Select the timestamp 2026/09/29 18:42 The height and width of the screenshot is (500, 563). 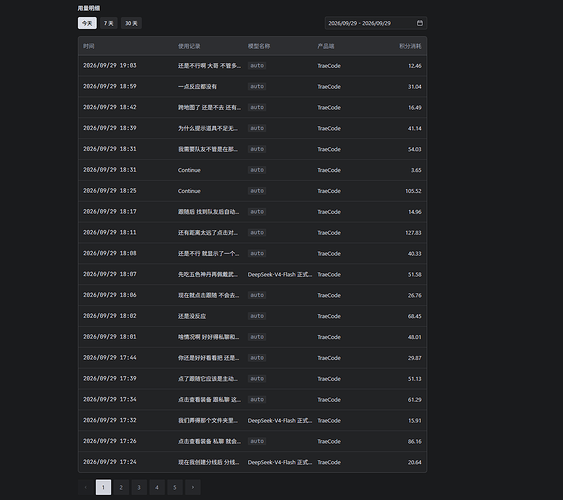click(110, 107)
